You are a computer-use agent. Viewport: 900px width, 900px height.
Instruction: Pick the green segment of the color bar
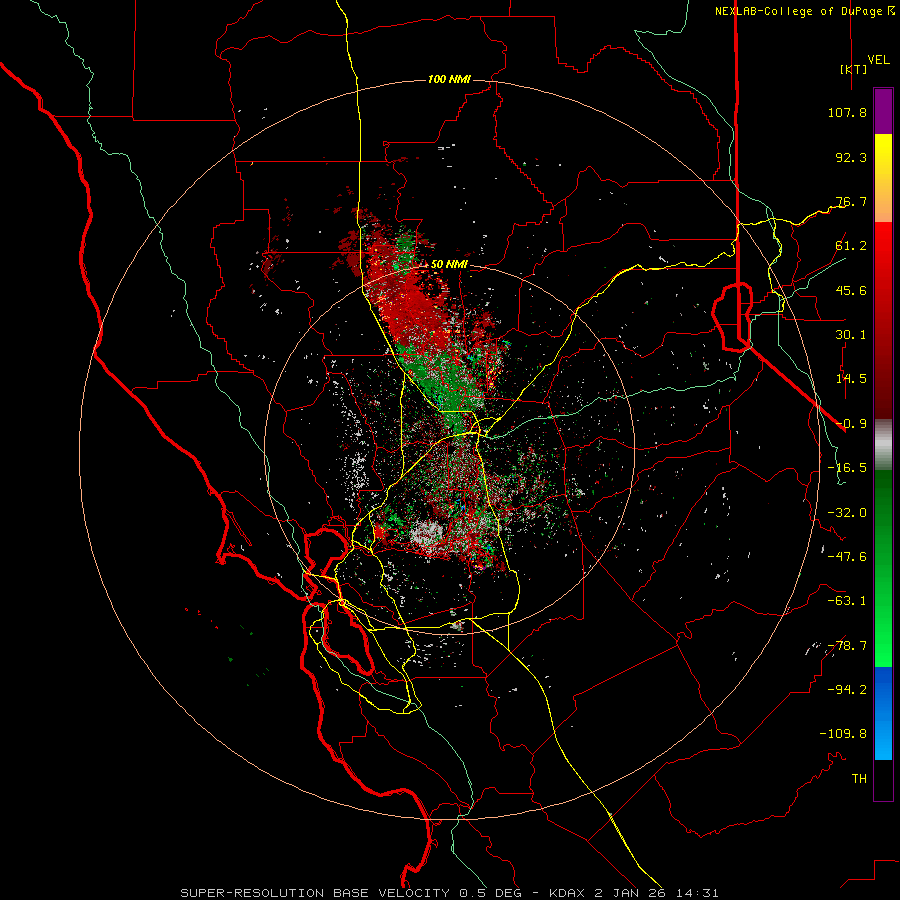[x=883, y=568]
